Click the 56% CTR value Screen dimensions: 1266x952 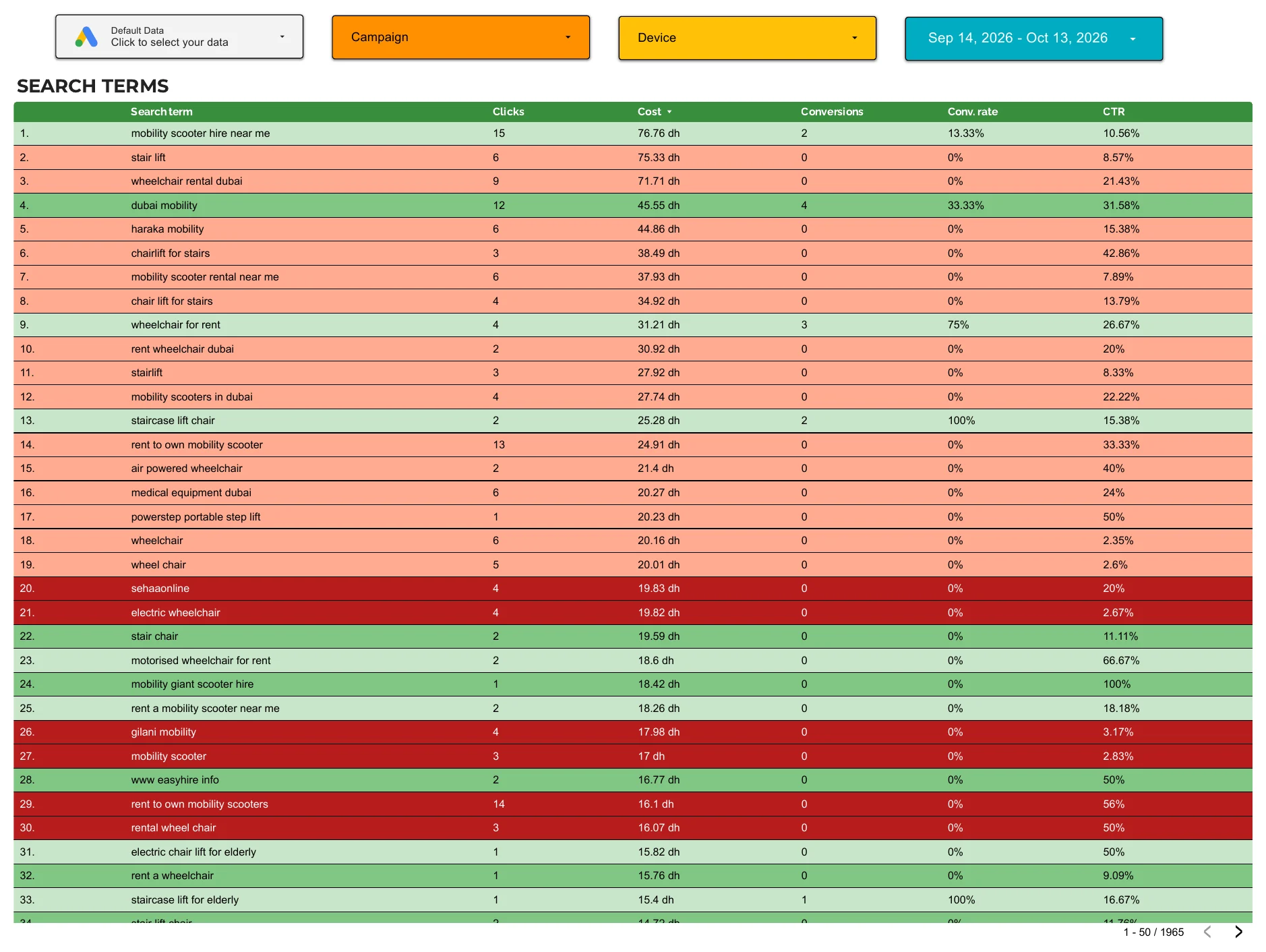[1114, 804]
